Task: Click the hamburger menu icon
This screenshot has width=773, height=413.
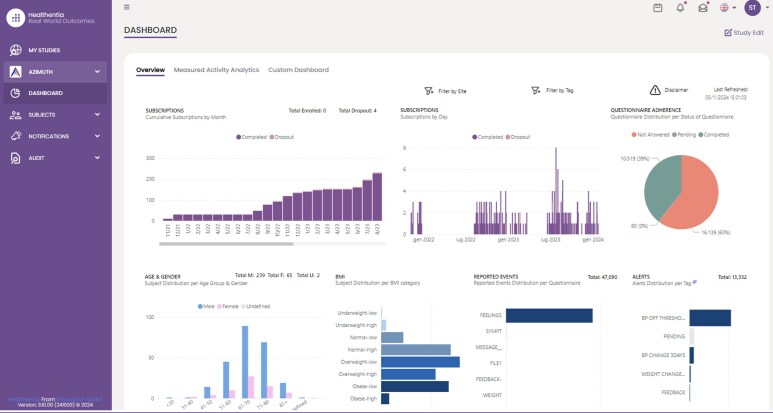Action: point(126,7)
